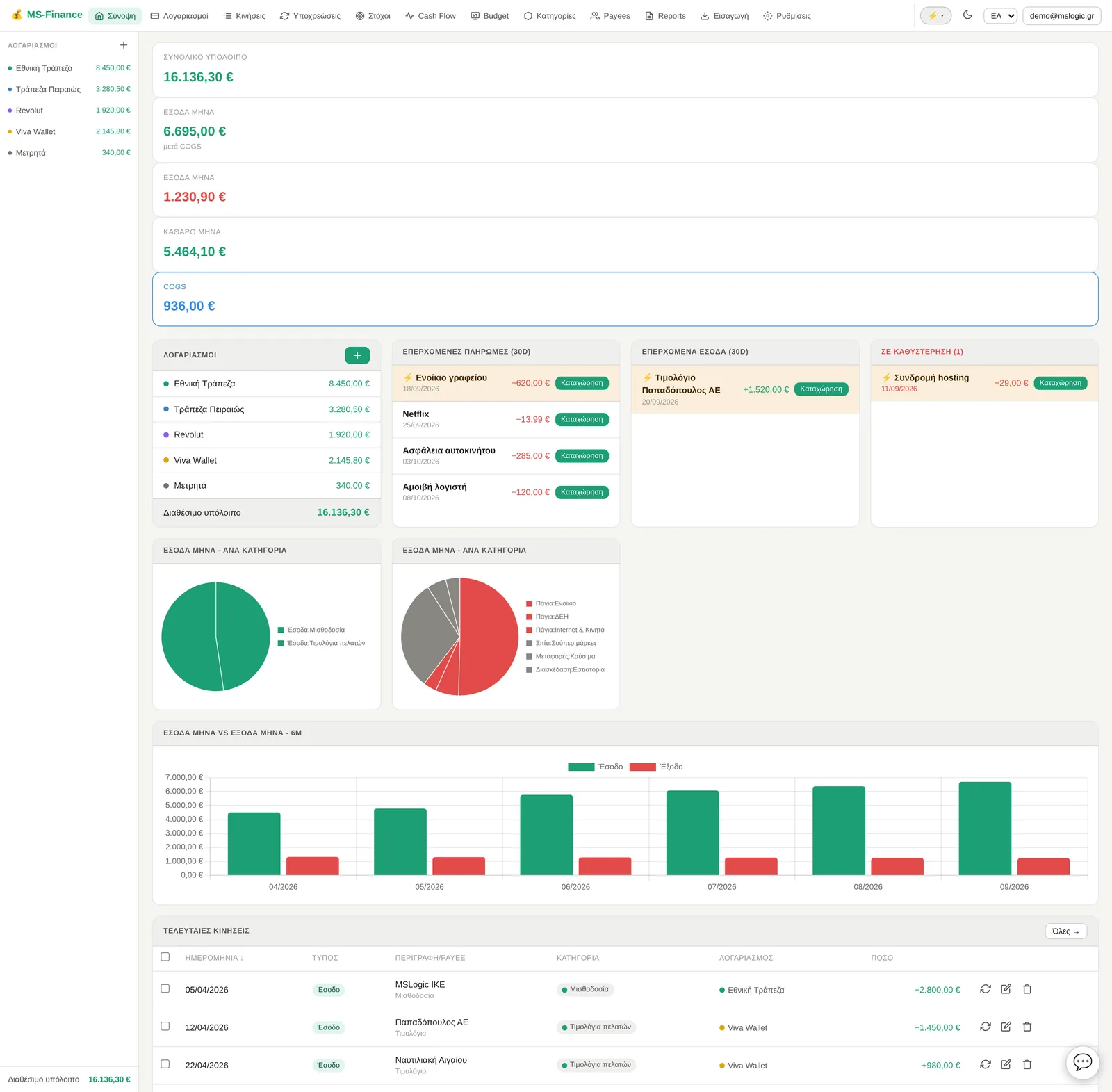1112x1092 pixels.
Task: Delete the Ναυτιλιακή Αιγαίου transaction
Action: coord(1027,1064)
